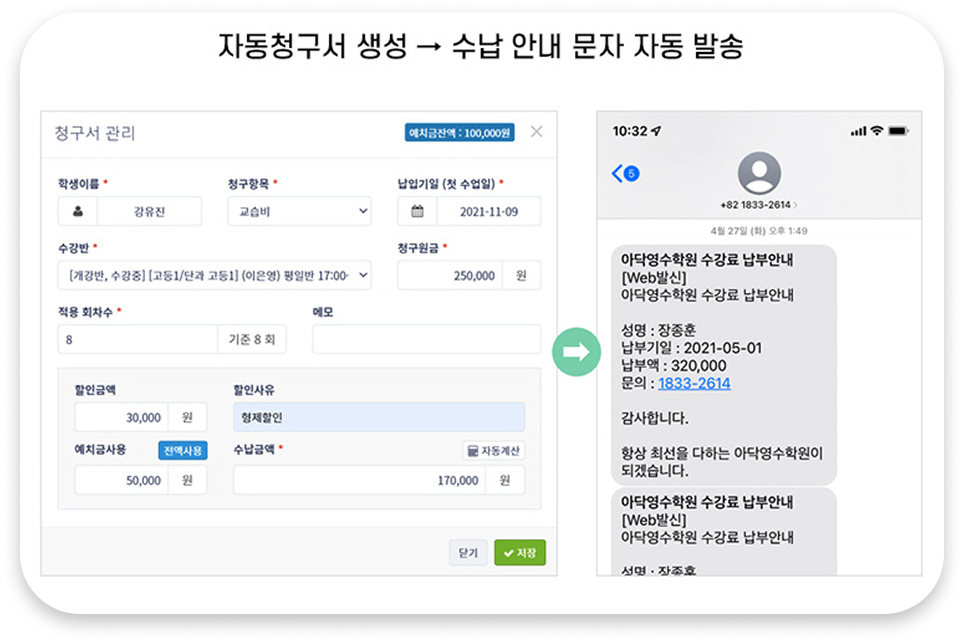Click the 예치금잔액 : 100,000원 badge
Screen dimensions: 964x642
[x=459, y=133]
